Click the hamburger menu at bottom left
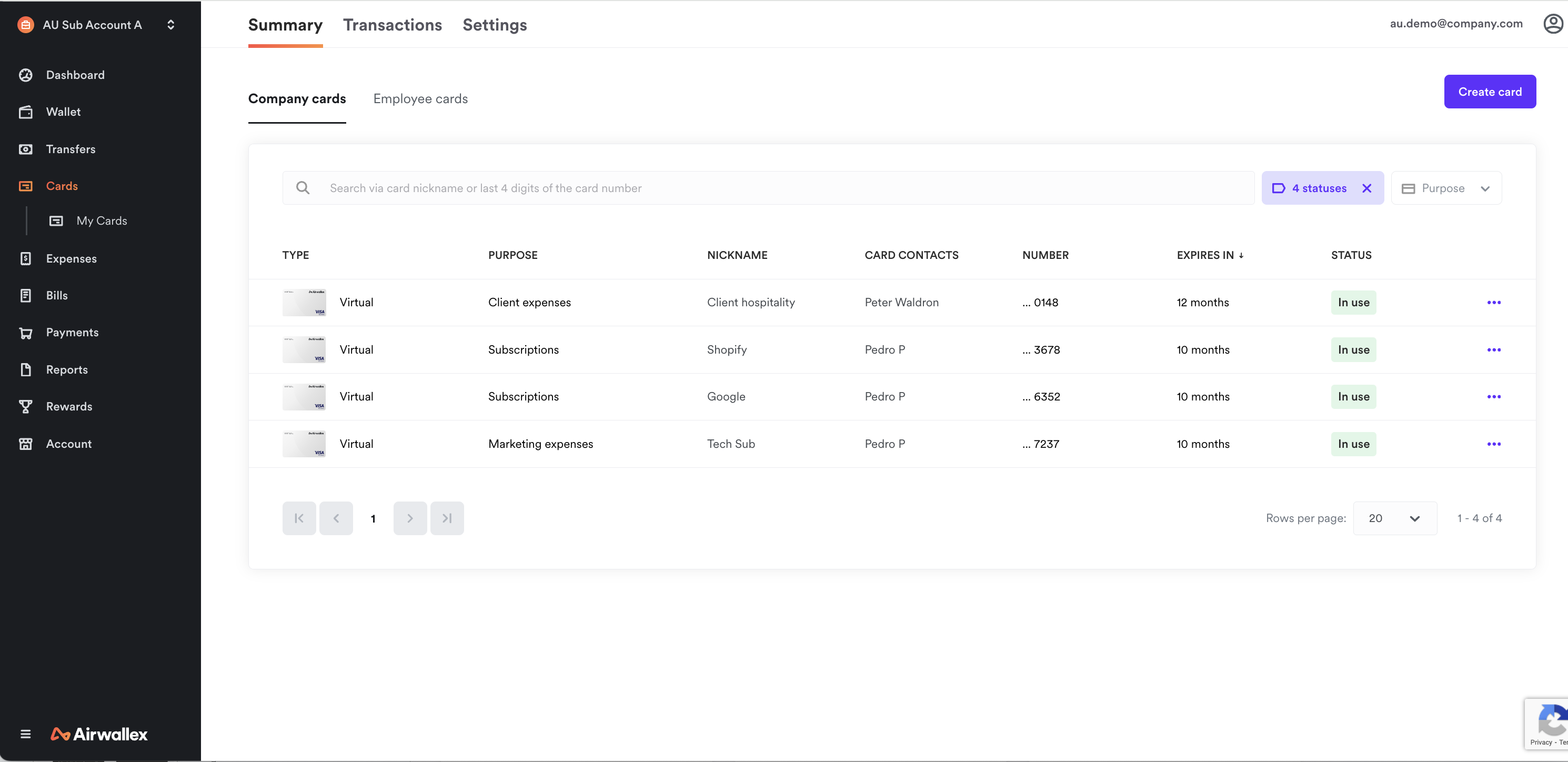This screenshot has height=762, width=1568. [x=26, y=734]
